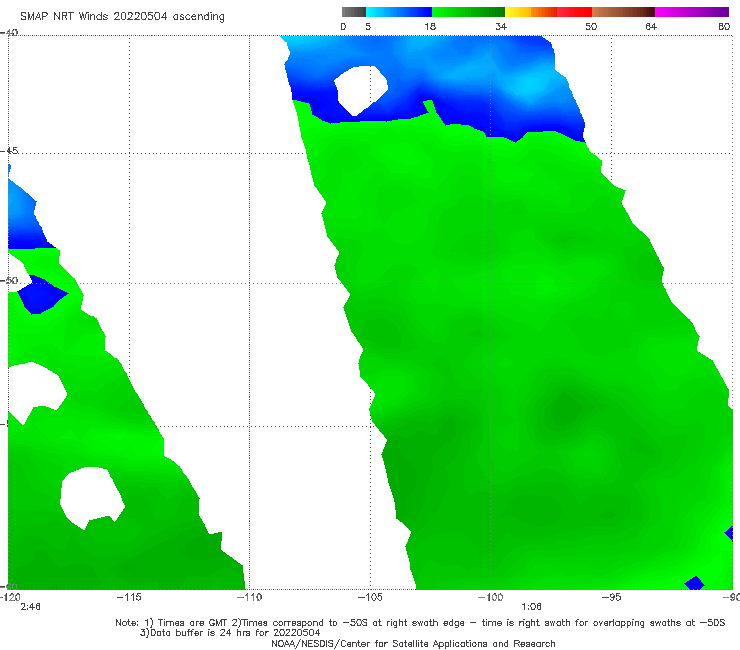Click the color bar label "18"
Viewport: 740px width, 650px height.
pyautogui.click(x=430, y=27)
